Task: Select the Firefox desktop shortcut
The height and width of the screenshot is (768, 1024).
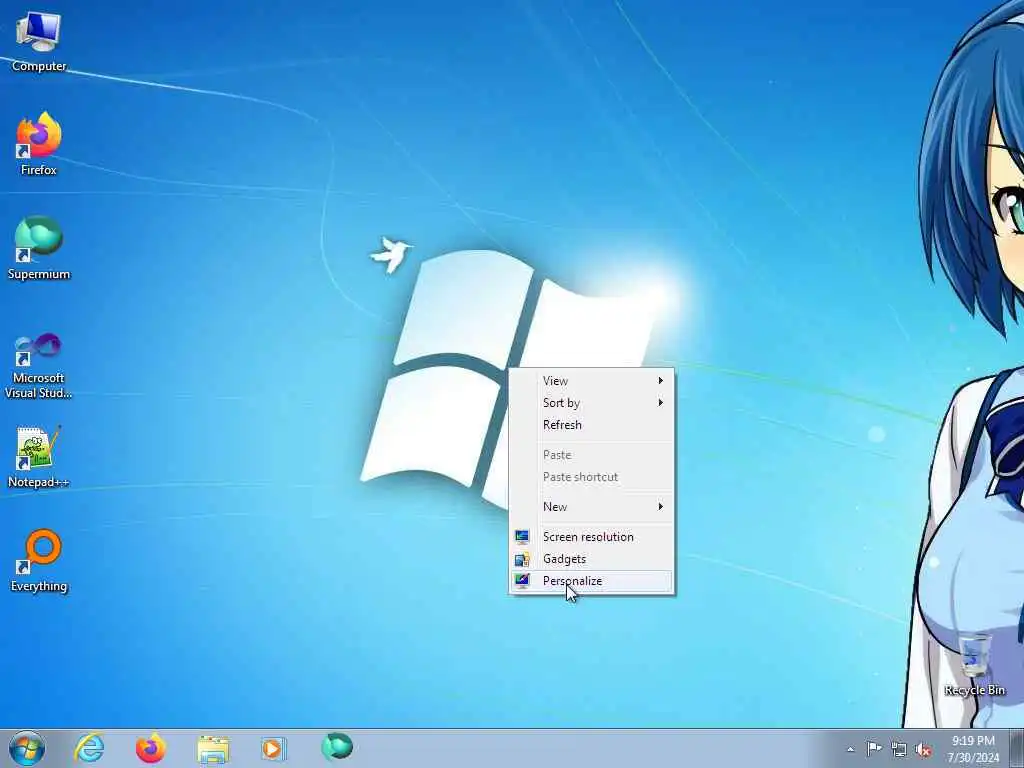Action: point(39,144)
